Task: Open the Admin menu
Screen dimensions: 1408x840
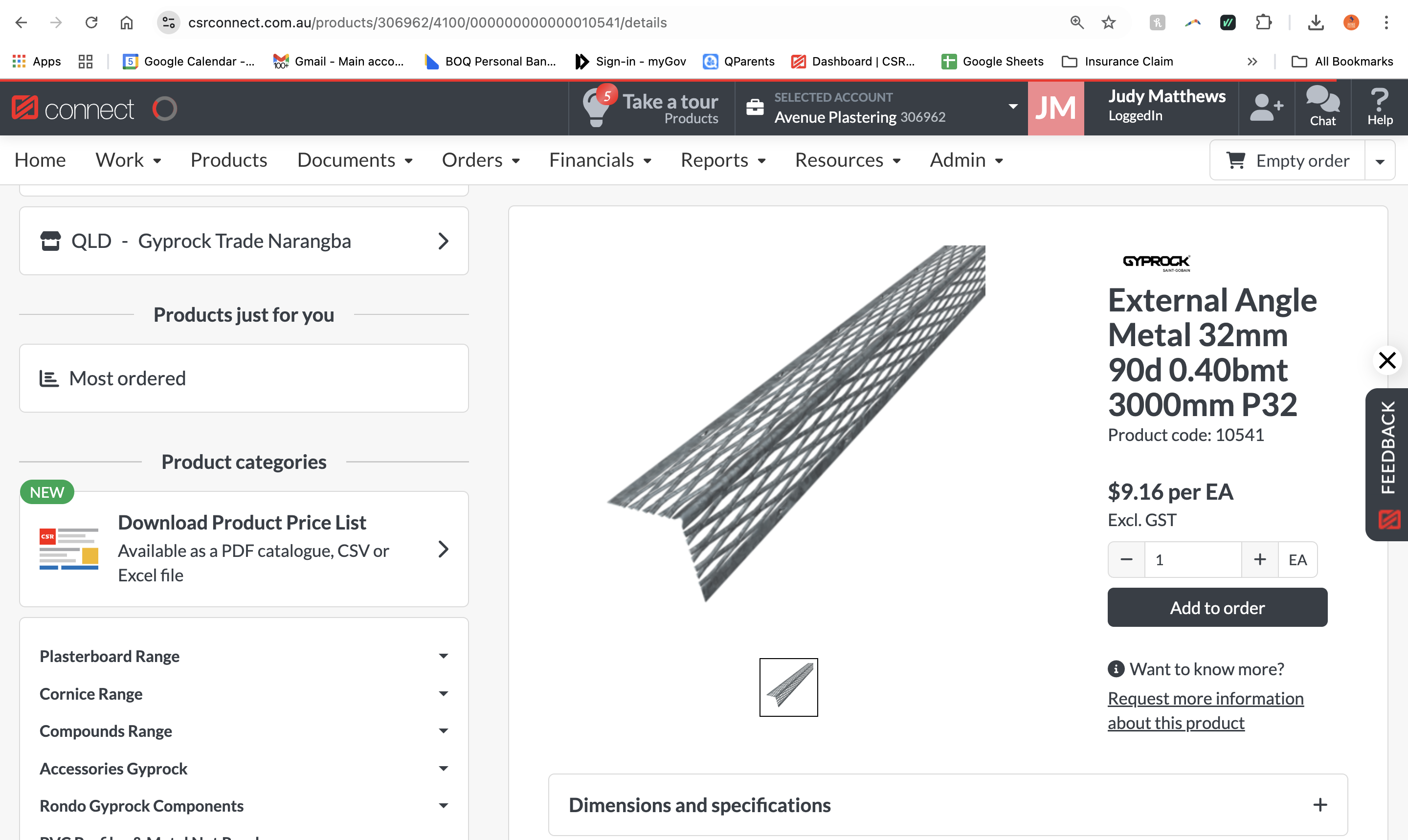Action: click(x=967, y=160)
